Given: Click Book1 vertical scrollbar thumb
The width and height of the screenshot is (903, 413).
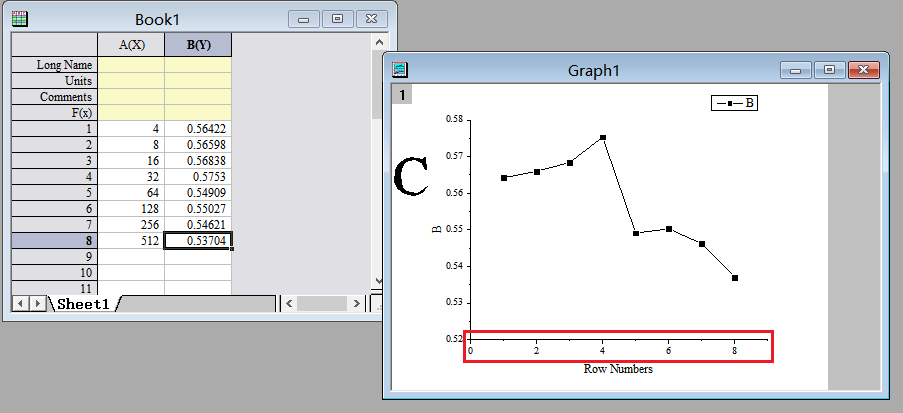Looking at the screenshot, I should pyautogui.click(x=379, y=84).
